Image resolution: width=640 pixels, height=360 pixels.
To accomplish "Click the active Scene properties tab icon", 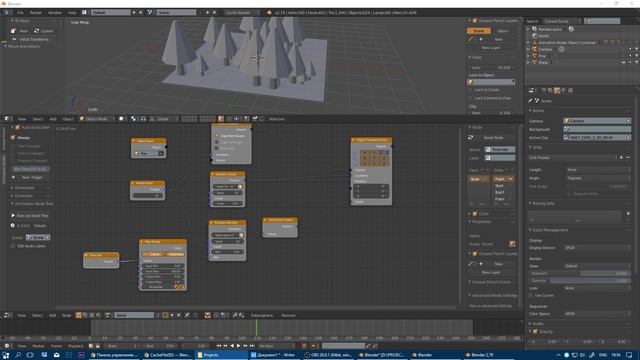I will click(x=557, y=90).
